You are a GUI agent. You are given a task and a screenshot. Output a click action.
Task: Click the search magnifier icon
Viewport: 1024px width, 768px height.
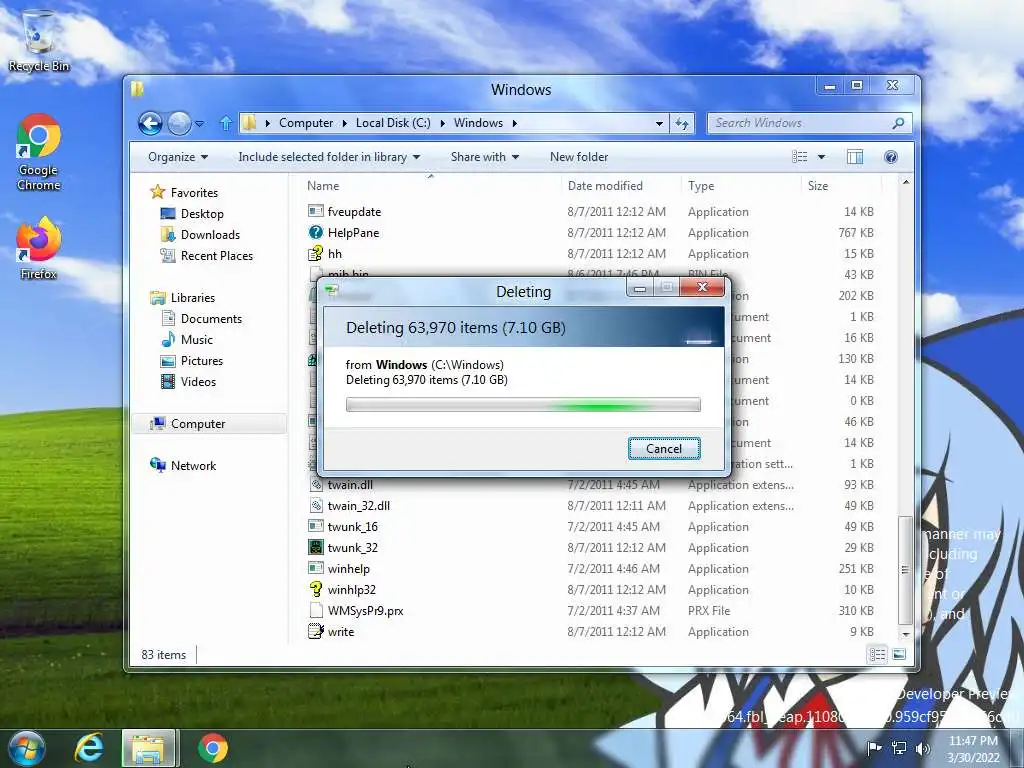click(x=899, y=123)
